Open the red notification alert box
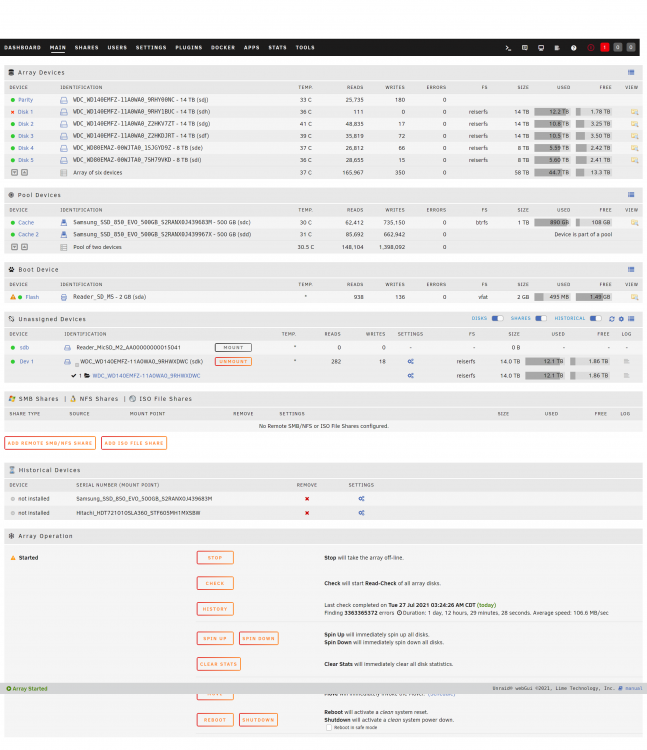Image resolution: width=647 pixels, height=750 pixels. click(604, 47)
